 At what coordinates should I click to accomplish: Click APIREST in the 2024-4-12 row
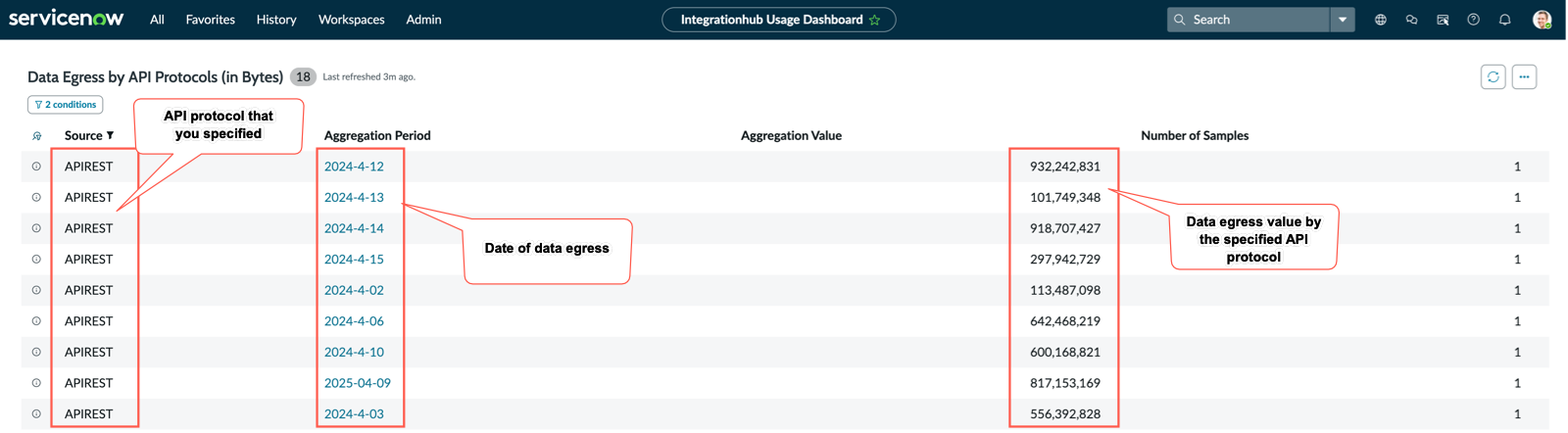89,167
